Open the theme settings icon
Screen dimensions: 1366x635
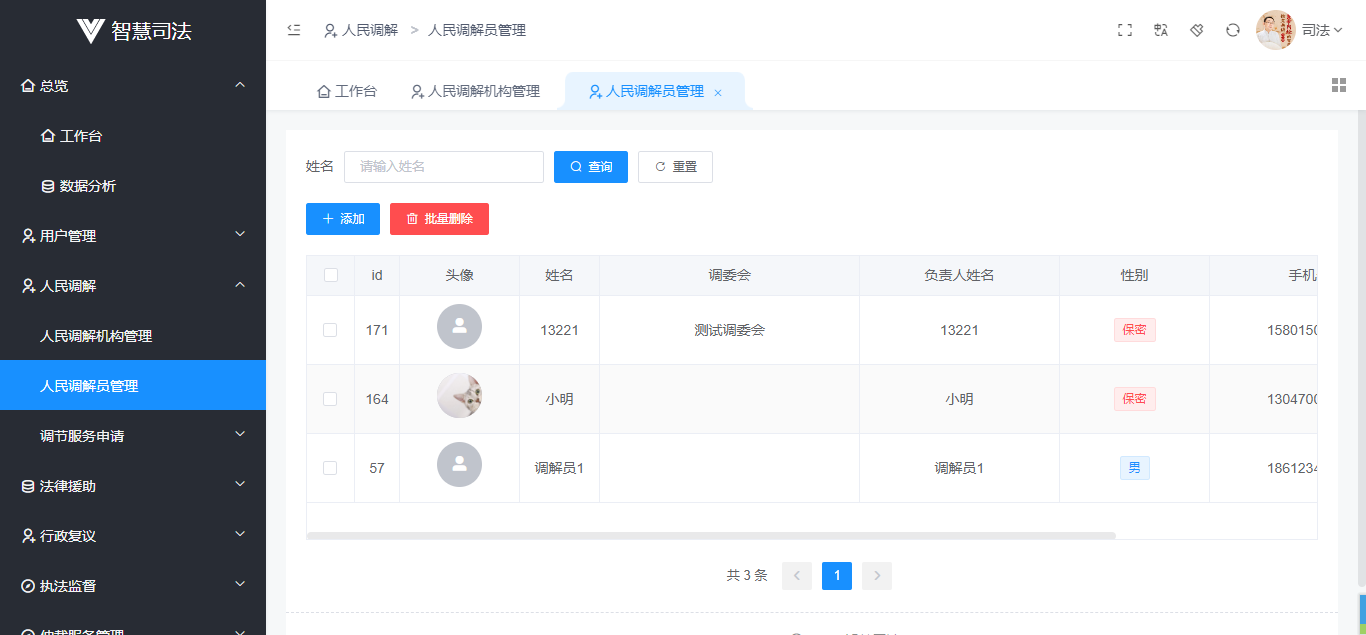pos(1197,30)
